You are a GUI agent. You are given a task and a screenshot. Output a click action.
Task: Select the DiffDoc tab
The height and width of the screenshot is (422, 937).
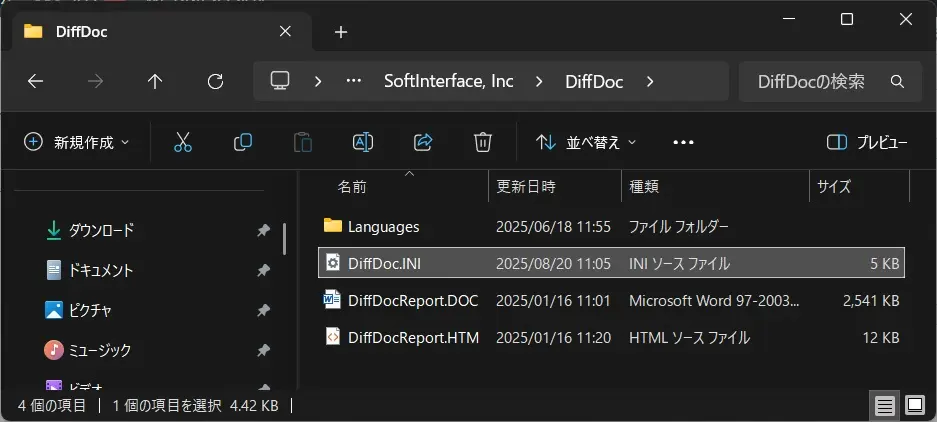tap(161, 32)
